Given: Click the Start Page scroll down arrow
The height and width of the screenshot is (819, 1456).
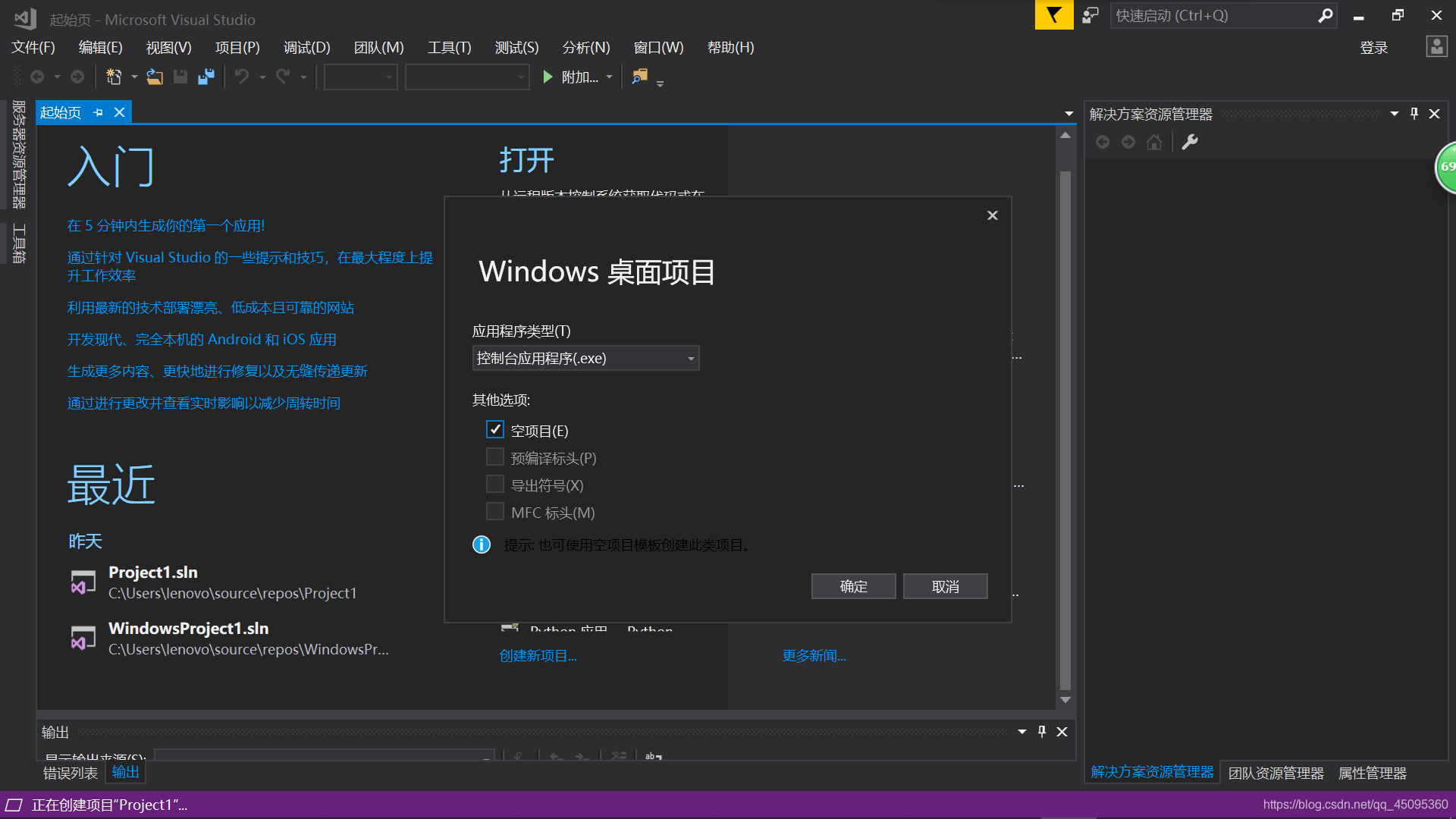Looking at the screenshot, I should (1065, 700).
